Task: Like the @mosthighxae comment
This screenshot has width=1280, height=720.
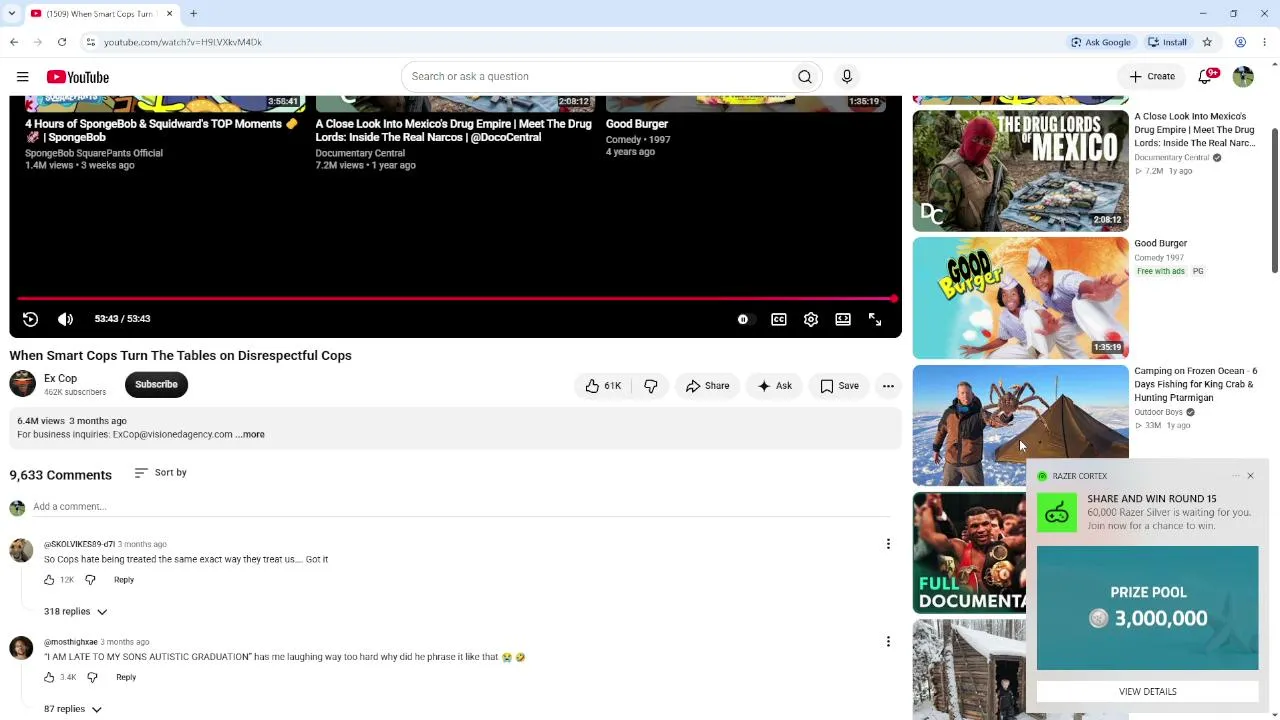Action: (49, 677)
